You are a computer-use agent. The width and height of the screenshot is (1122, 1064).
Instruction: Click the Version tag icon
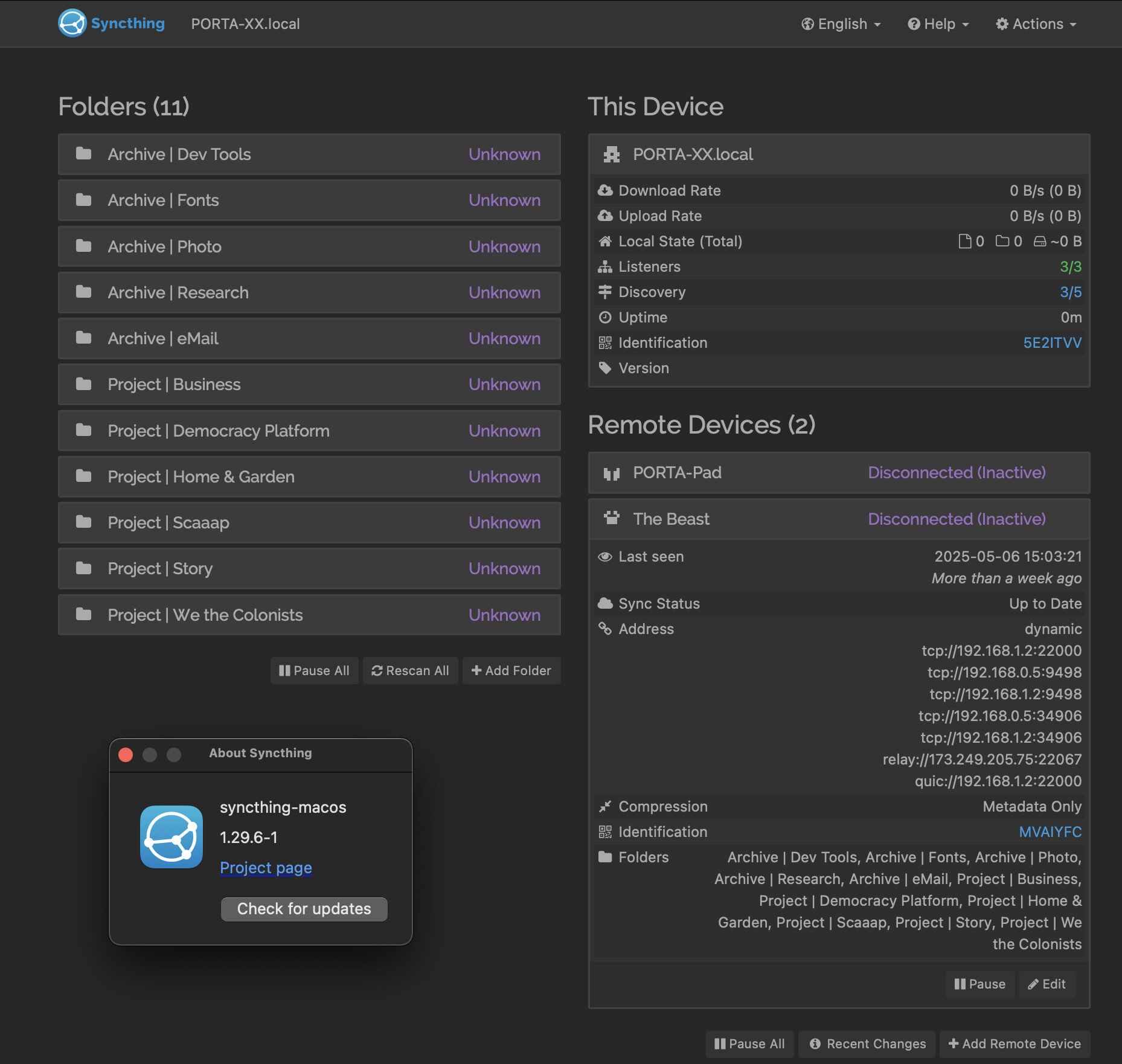pyautogui.click(x=605, y=368)
